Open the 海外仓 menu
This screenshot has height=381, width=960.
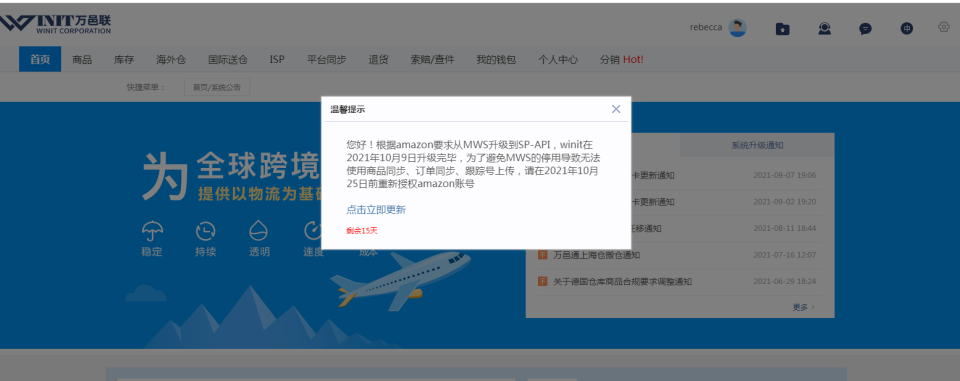(171, 59)
